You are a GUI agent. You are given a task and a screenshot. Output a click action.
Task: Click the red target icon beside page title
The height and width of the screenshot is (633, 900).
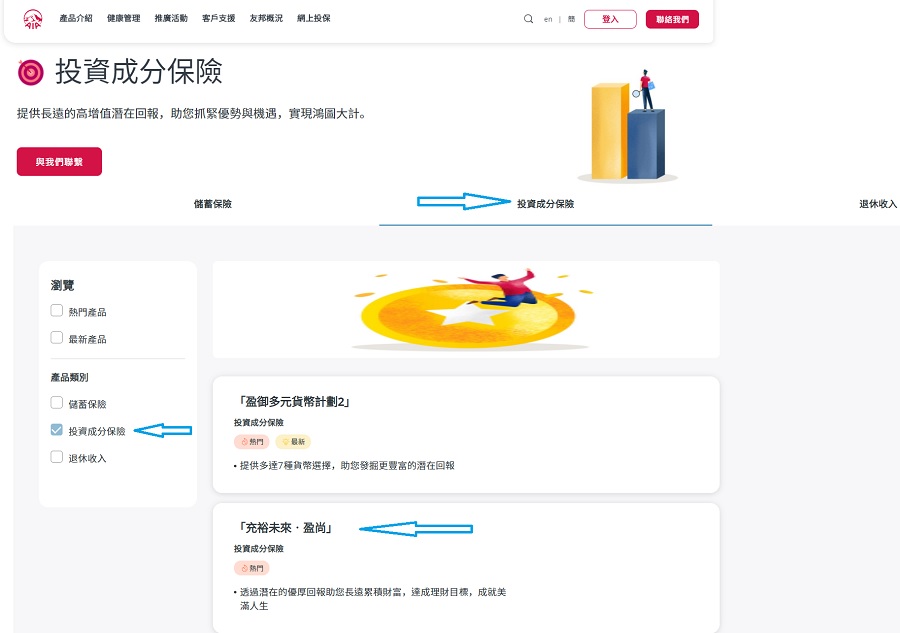click(31, 72)
